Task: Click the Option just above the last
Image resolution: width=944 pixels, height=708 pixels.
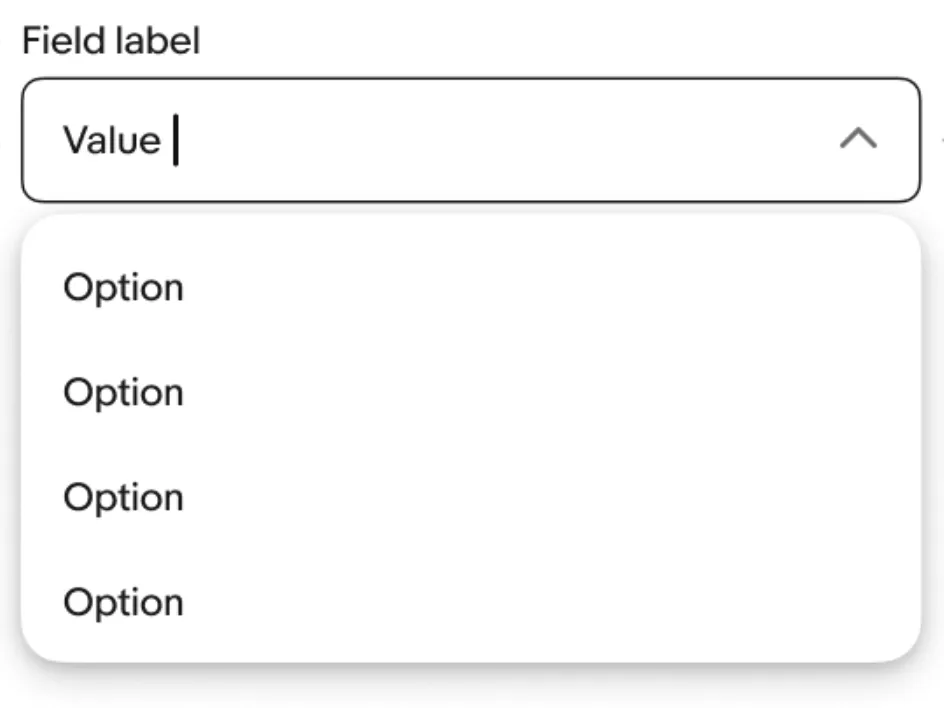Action: tap(123, 498)
